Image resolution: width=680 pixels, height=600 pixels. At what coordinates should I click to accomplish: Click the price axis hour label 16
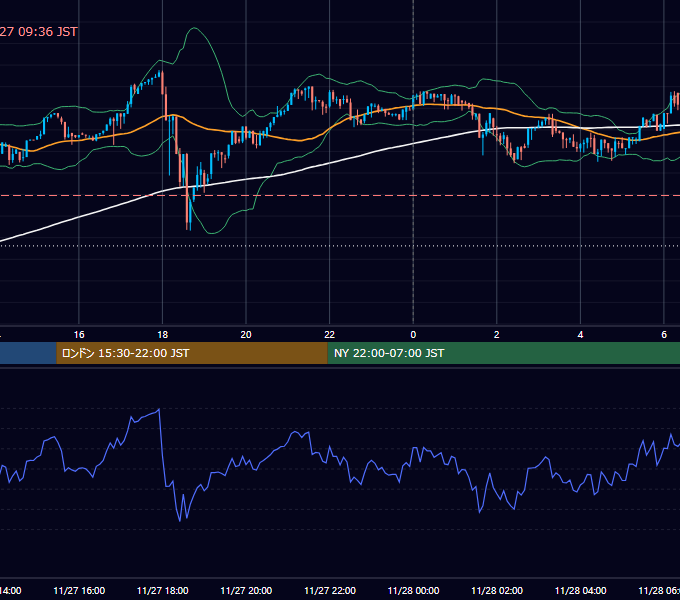(x=79, y=334)
